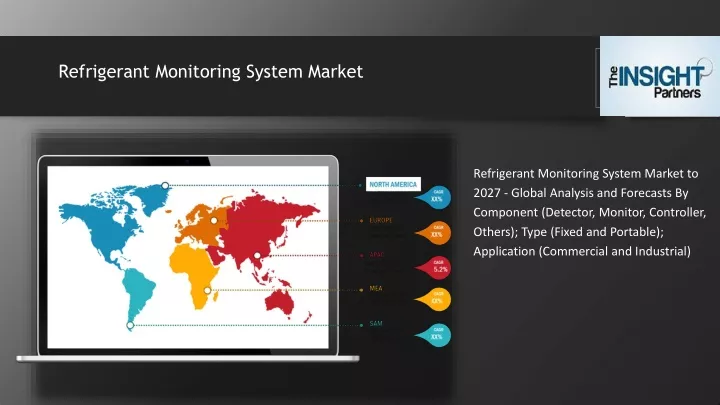Click the APAC region label
The width and height of the screenshot is (720, 405).
click(x=377, y=254)
